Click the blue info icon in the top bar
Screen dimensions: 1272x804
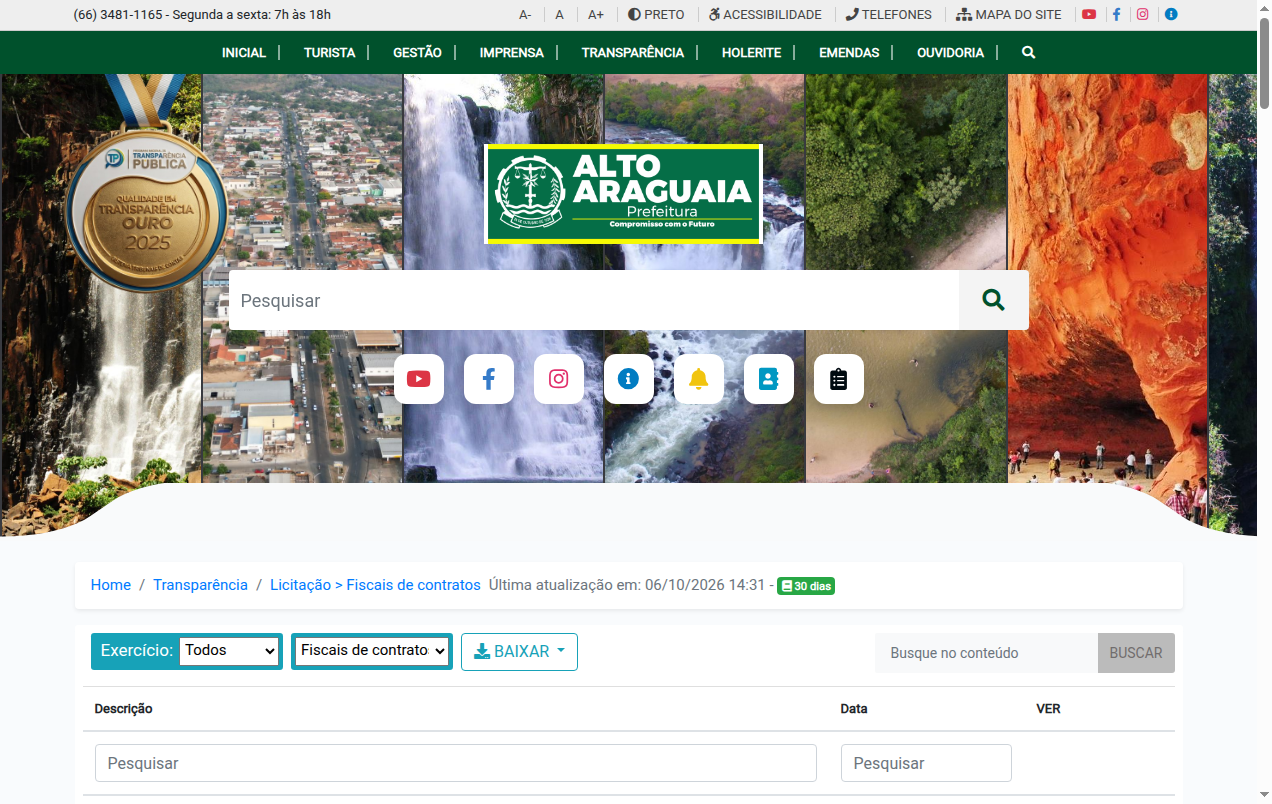click(x=1171, y=15)
